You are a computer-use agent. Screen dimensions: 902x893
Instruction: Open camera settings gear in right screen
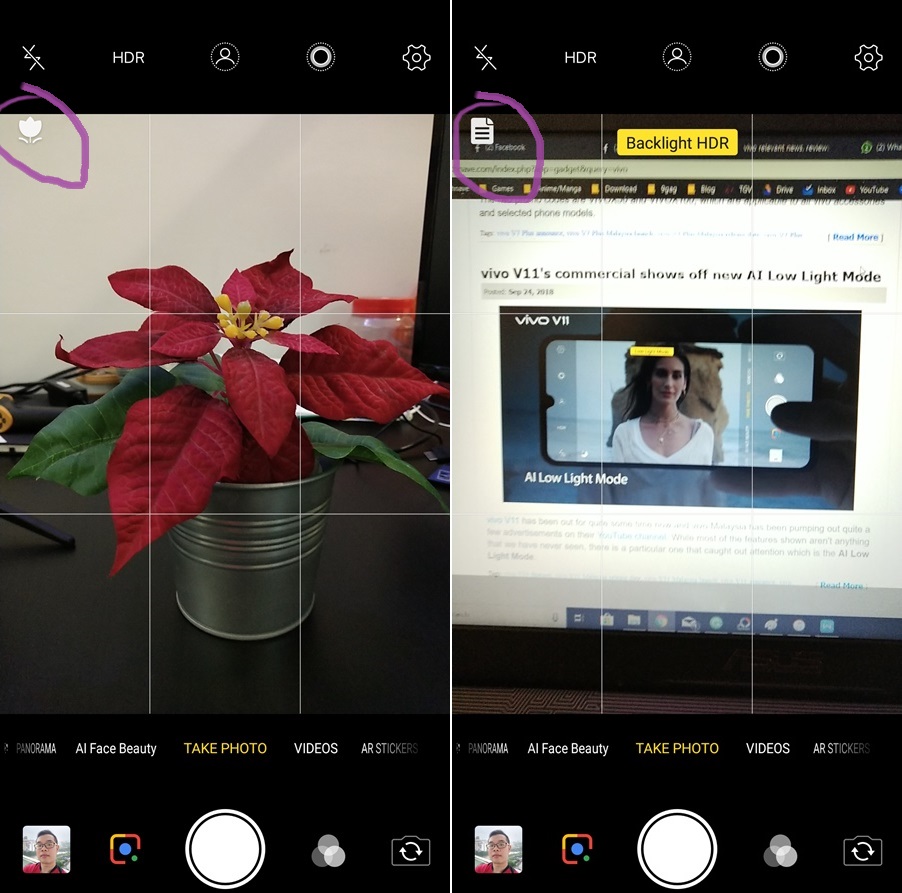click(x=869, y=58)
